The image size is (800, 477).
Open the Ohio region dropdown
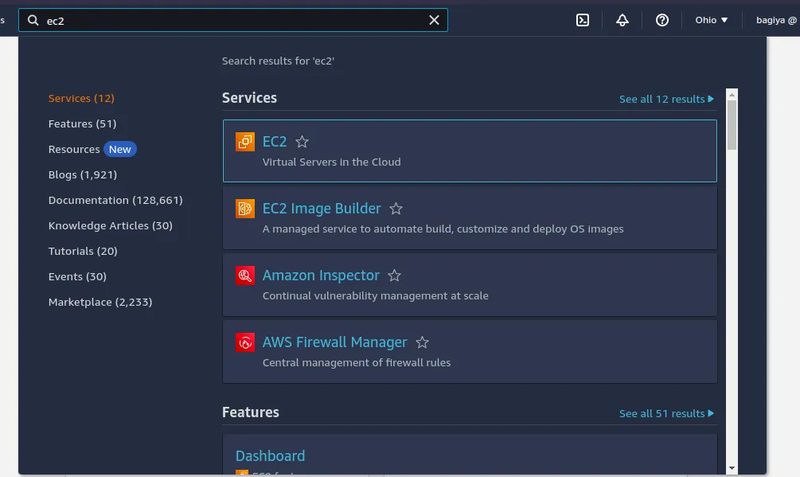click(x=711, y=20)
